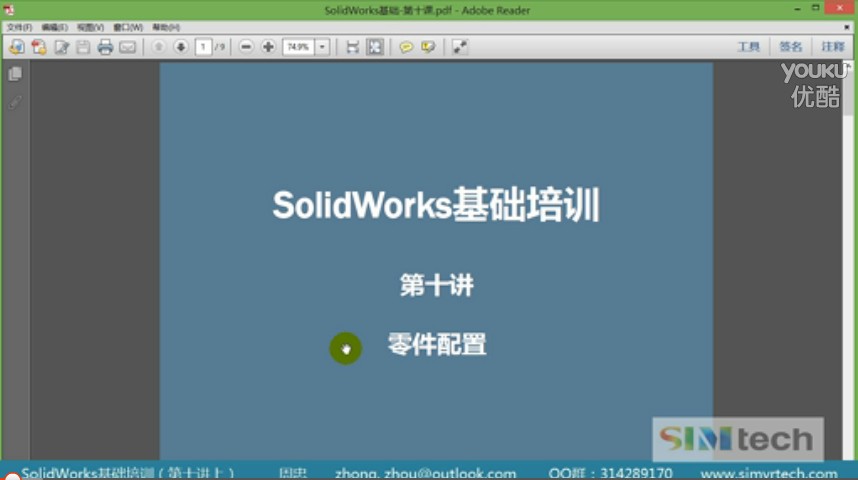Minimize the Adobe Reader window
Screen dimensions: 858x480
797,9
